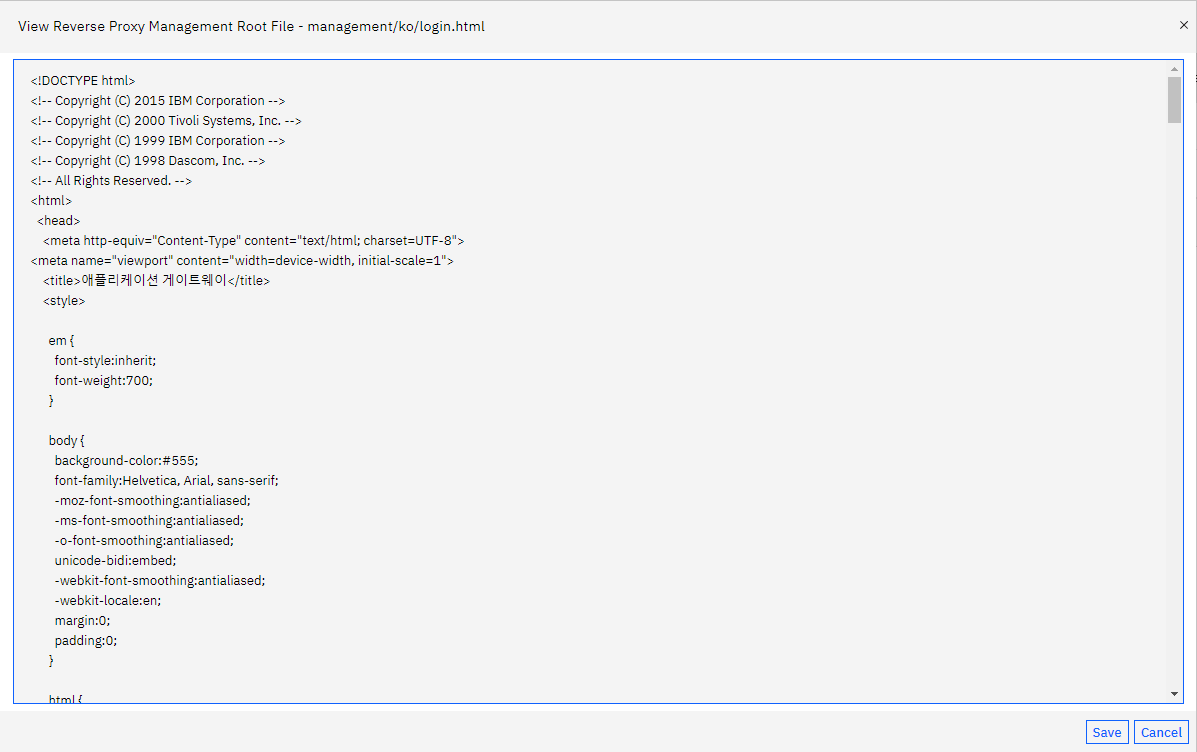The height and width of the screenshot is (752, 1197).
Task: Click the meta viewport line
Action: pos(242,260)
